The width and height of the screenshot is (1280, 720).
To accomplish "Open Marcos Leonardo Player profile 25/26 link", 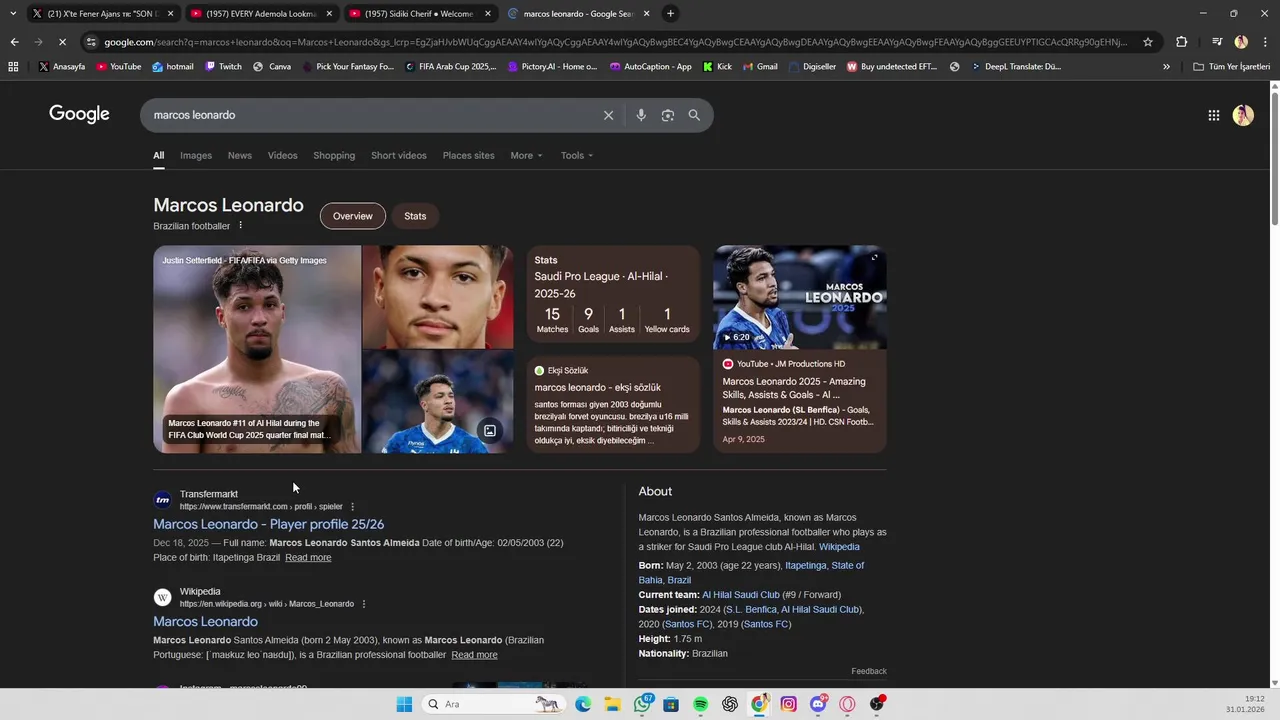I will pos(269,524).
